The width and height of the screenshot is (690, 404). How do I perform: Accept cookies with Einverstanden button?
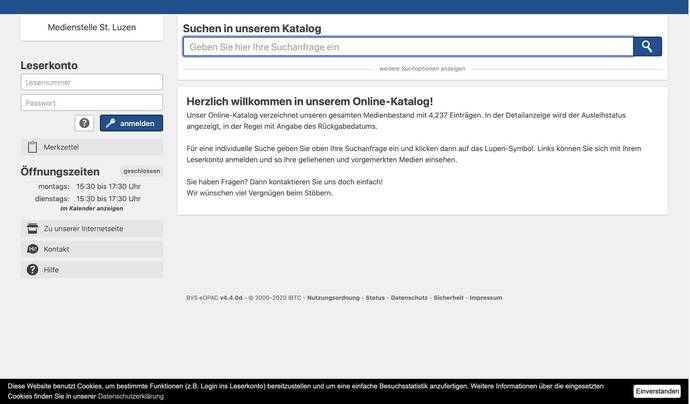pyautogui.click(x=657, y=391)
